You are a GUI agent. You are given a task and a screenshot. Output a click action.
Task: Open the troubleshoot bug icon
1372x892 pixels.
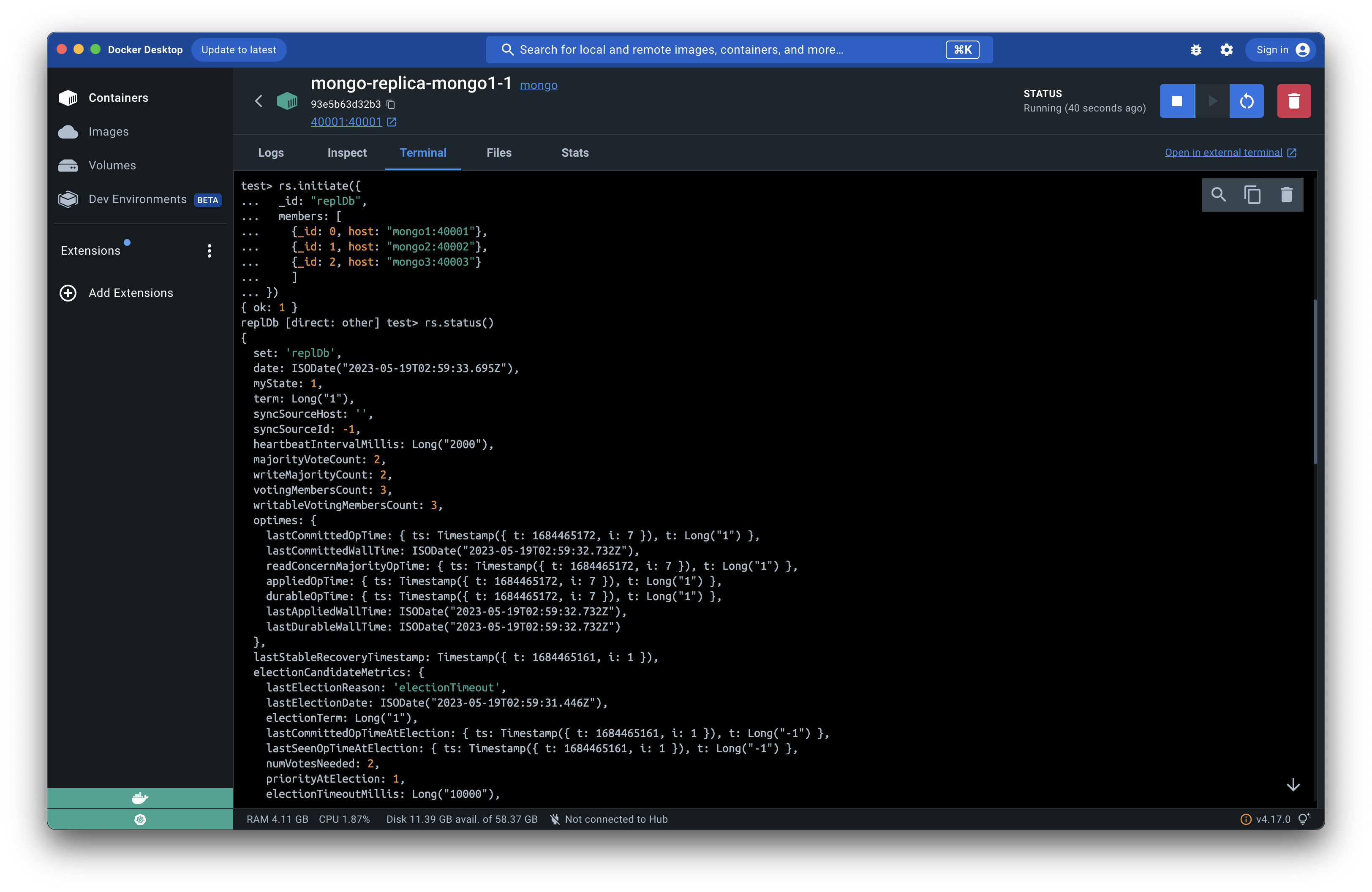[1196, 50]
